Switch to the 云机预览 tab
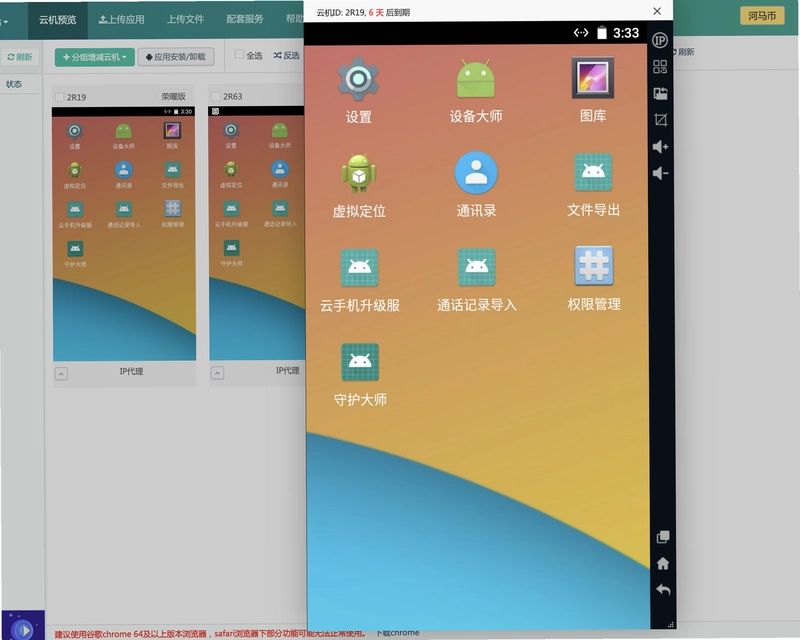 pos(58,20)
